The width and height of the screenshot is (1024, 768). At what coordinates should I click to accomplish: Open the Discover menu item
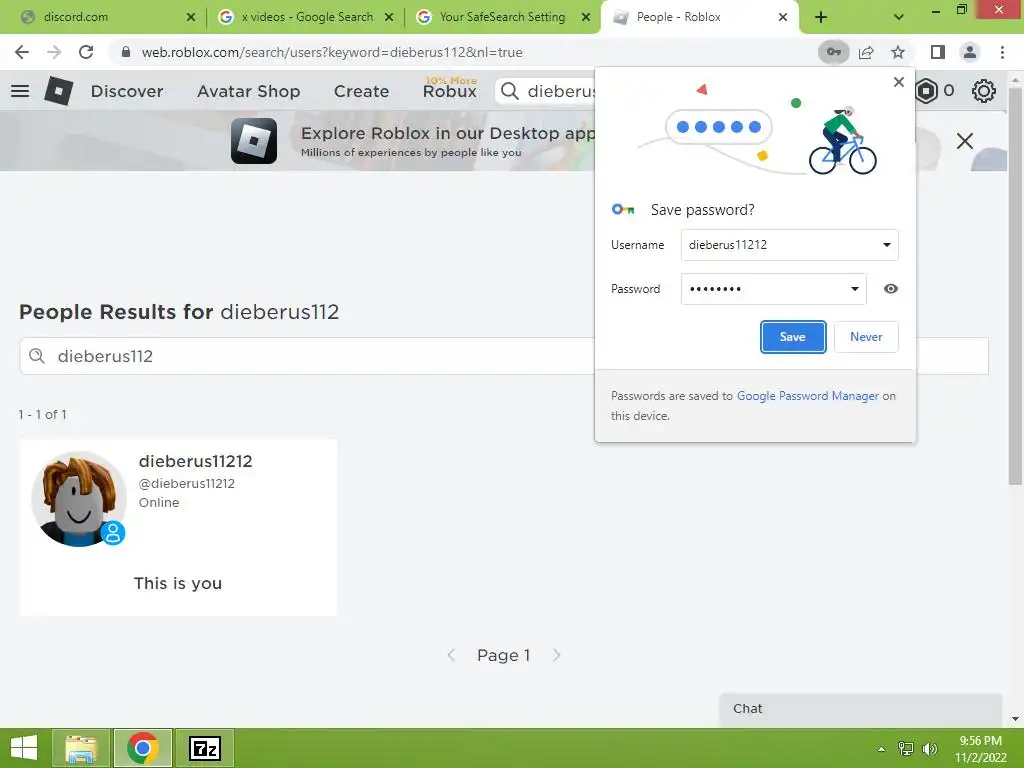(x=127, y=91)
